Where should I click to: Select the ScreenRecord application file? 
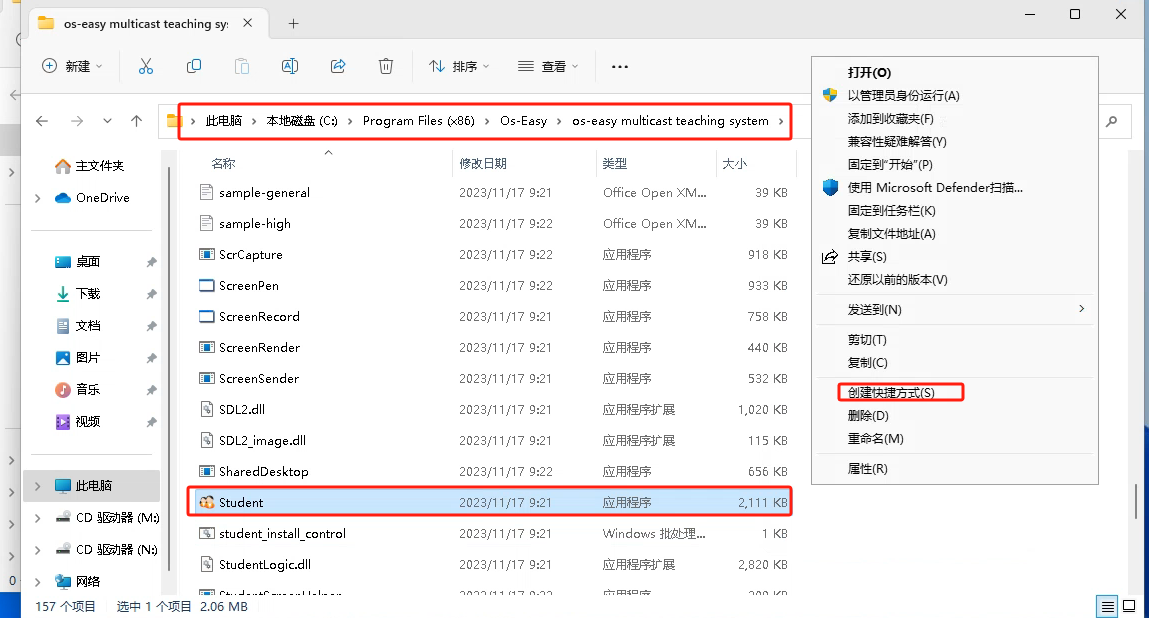[259, 317]
